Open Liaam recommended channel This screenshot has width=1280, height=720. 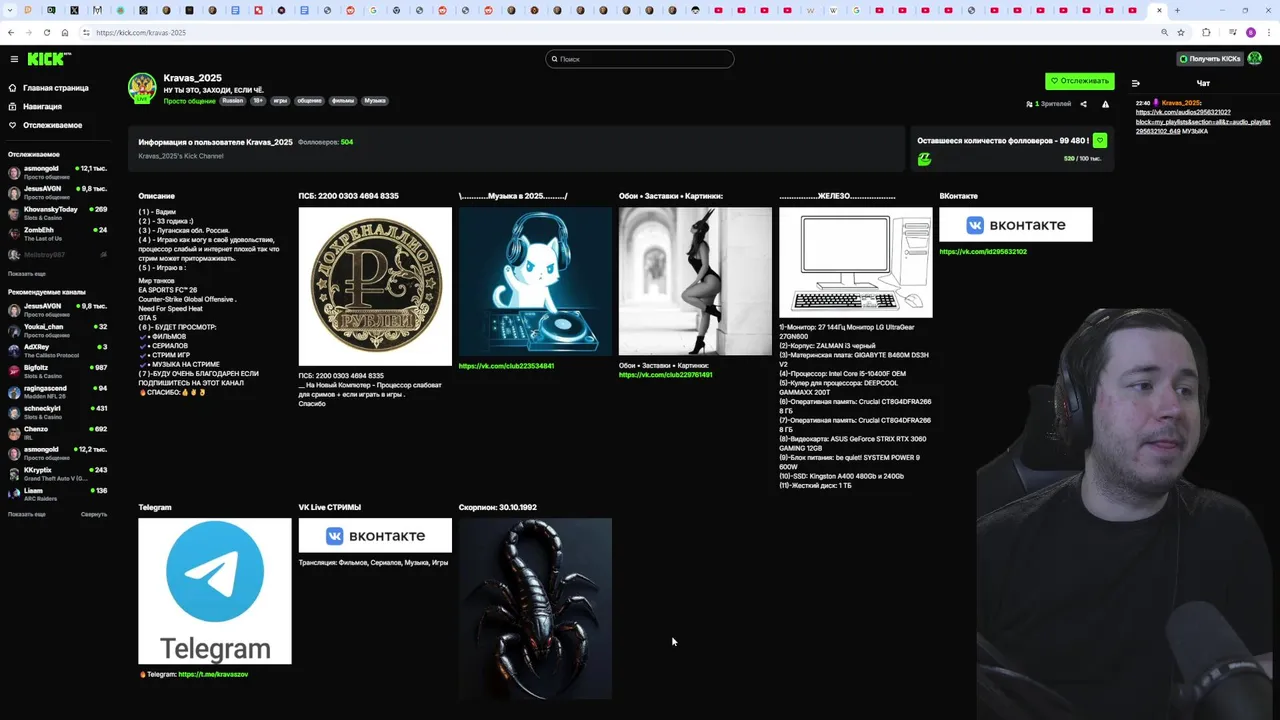(x=58, y=494)
